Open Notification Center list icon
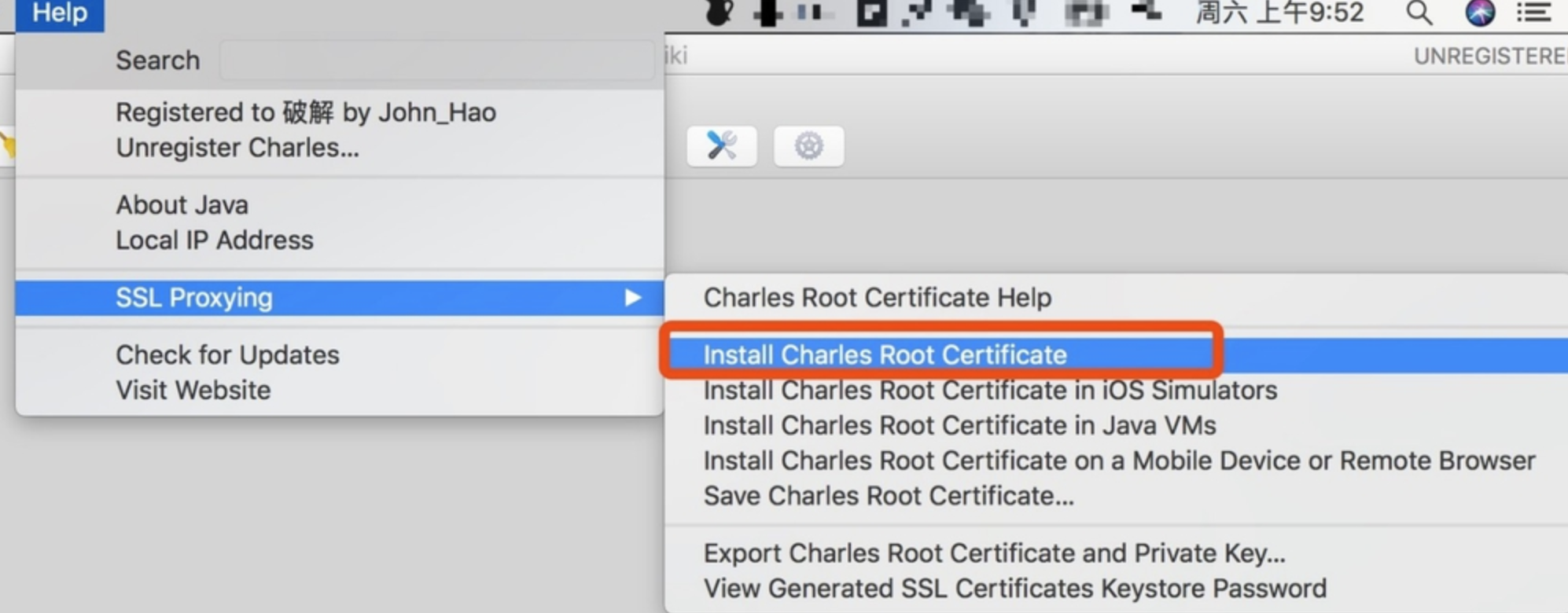This screenshot has width=1568, height=613. click(1533, 13)
